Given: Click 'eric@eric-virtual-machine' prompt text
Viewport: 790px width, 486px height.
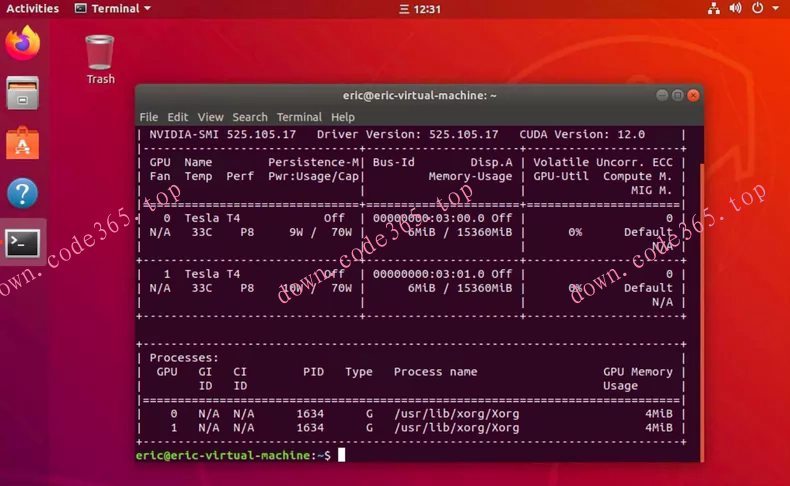Looking at the screenshot, I should pyautogui.click(x=223, y=455).
